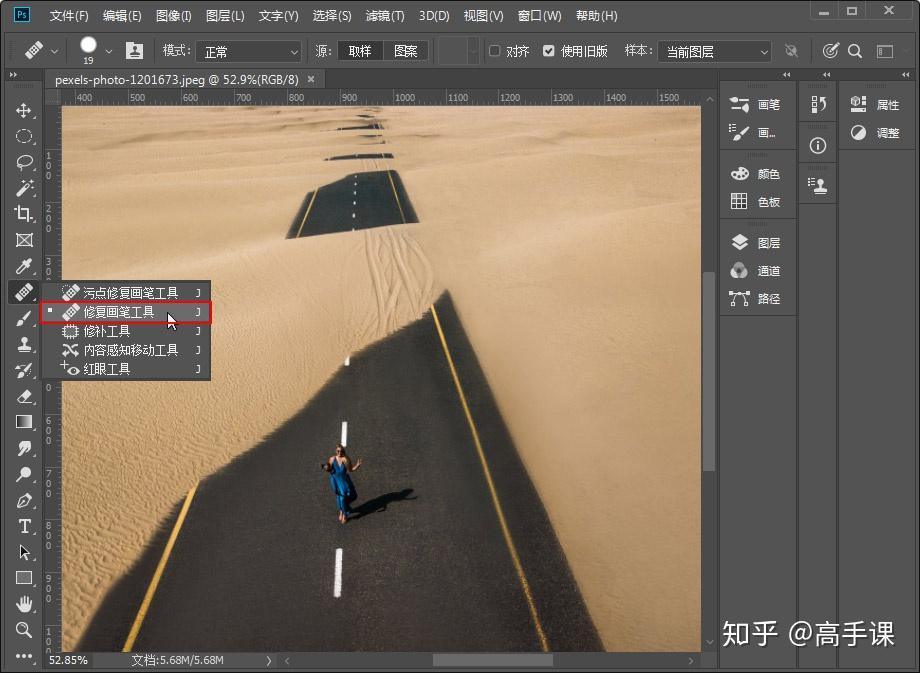Expand the 样本 当前图层 dropdown
This screenshot has width=920, height=673.
click(713, 51)
